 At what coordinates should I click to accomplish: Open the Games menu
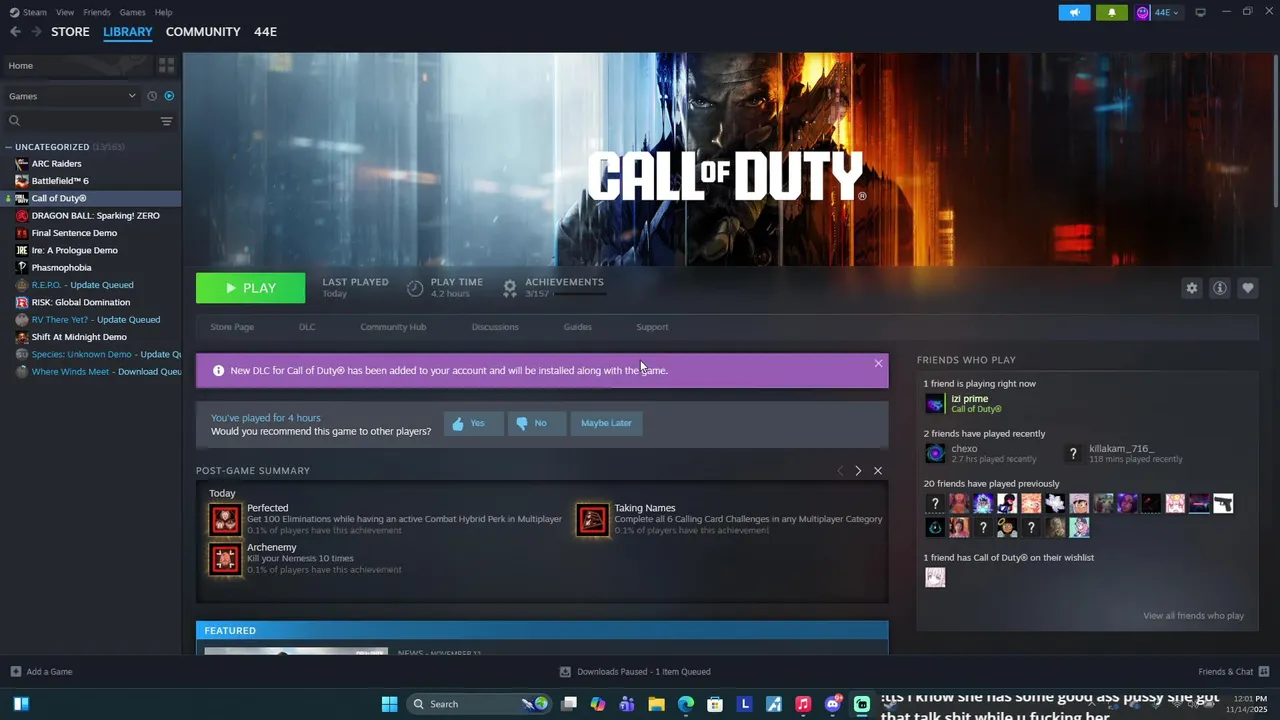132,12
